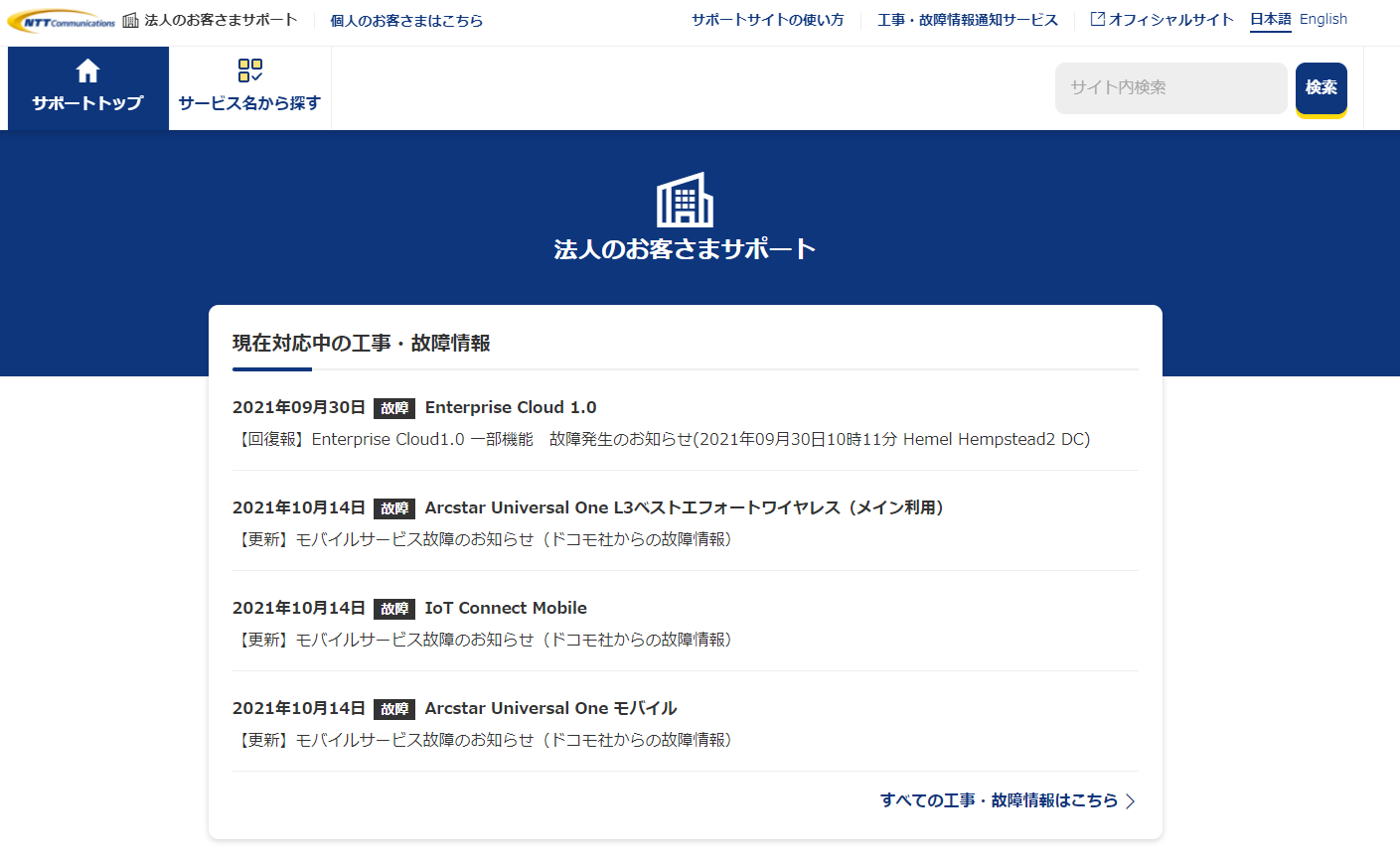Click the 故障 badge beside Arcstar Universal One モバイル

pyautogui.click(x=394, y=709)
